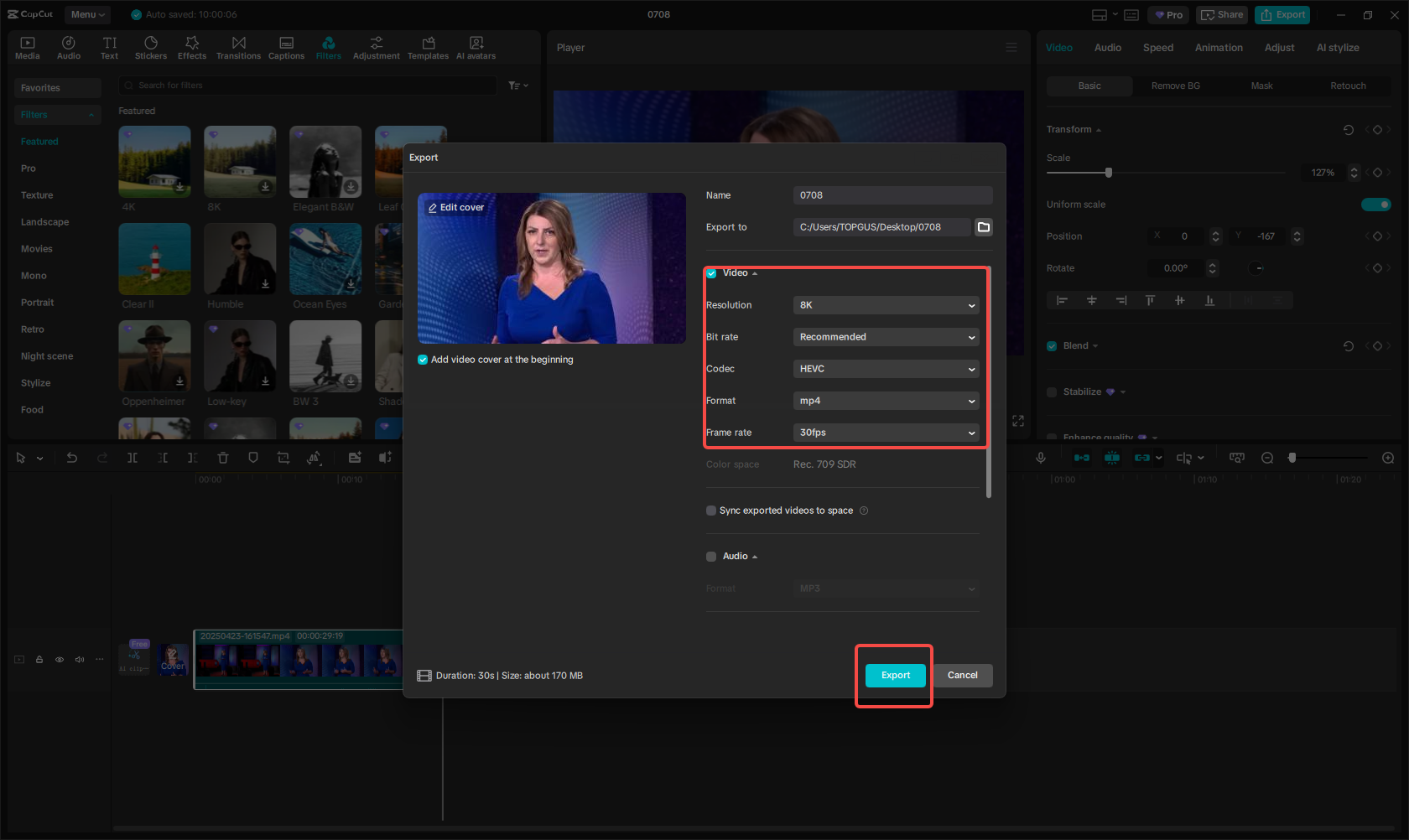Screen dimensions: 1409x840
Task: Enable the Audio export checkbox
Action: (711, 557)
